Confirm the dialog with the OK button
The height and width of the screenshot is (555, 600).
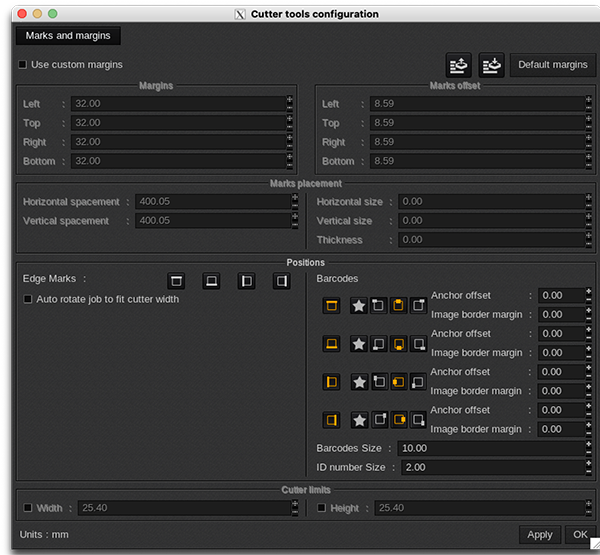tap(580, 535)
